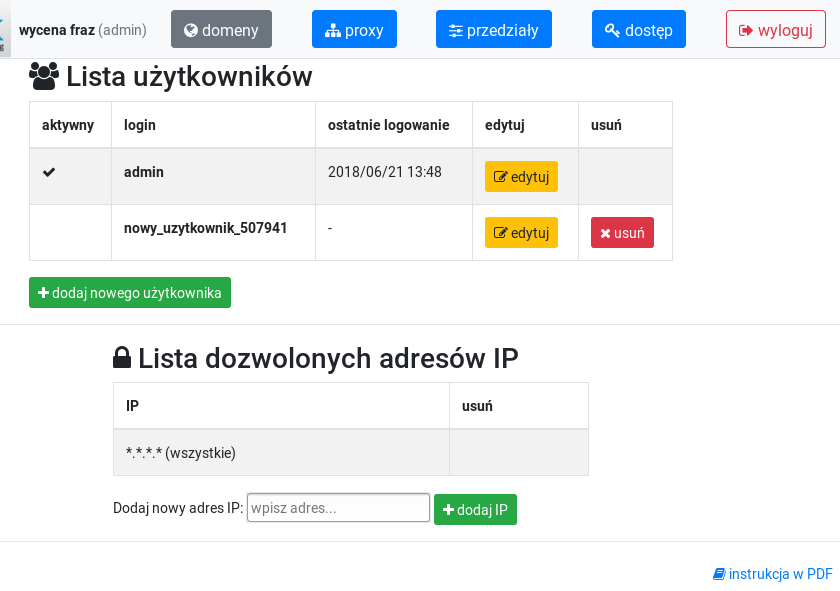This screenshot has height=591, width=840.
Task: Click the sitemap icon on proxy button
Action: (333, 30)
